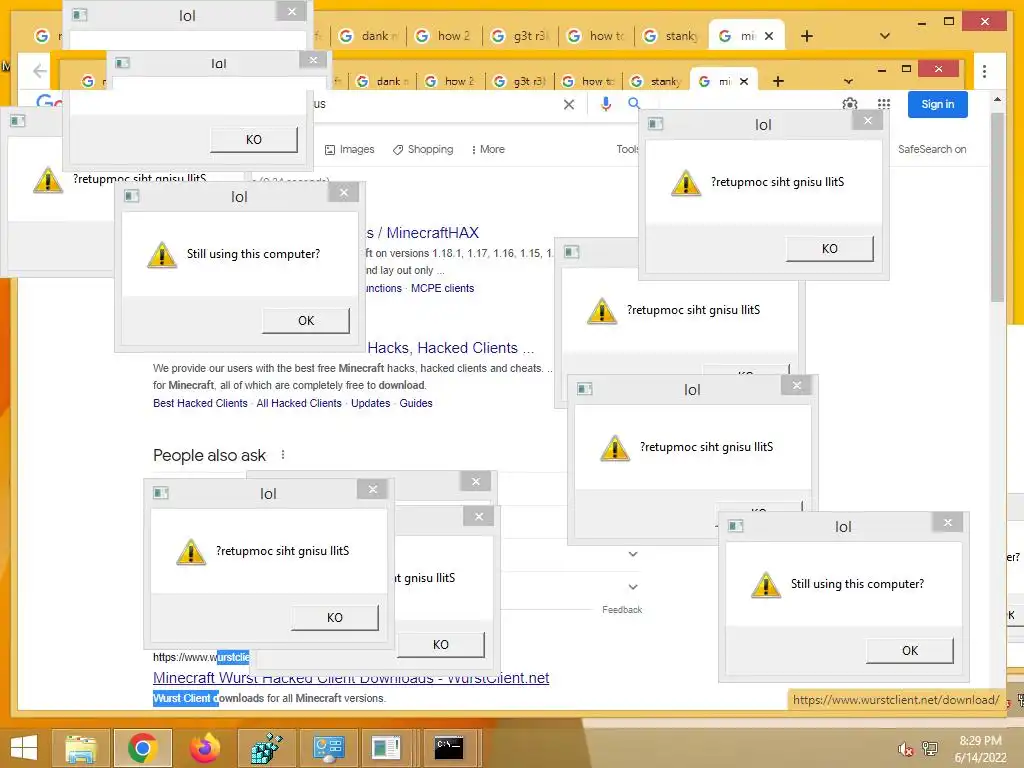
Task: Launch Firefox from the taskbar
Action: (x=204, y=748)
